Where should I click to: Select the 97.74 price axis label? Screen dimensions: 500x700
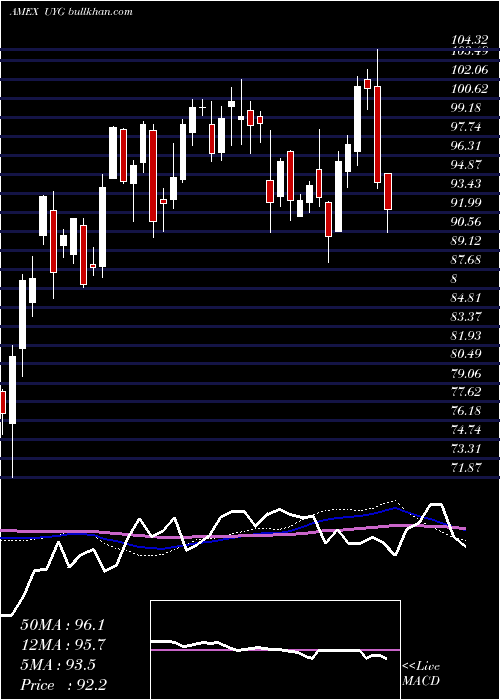(x=468, y=127)
